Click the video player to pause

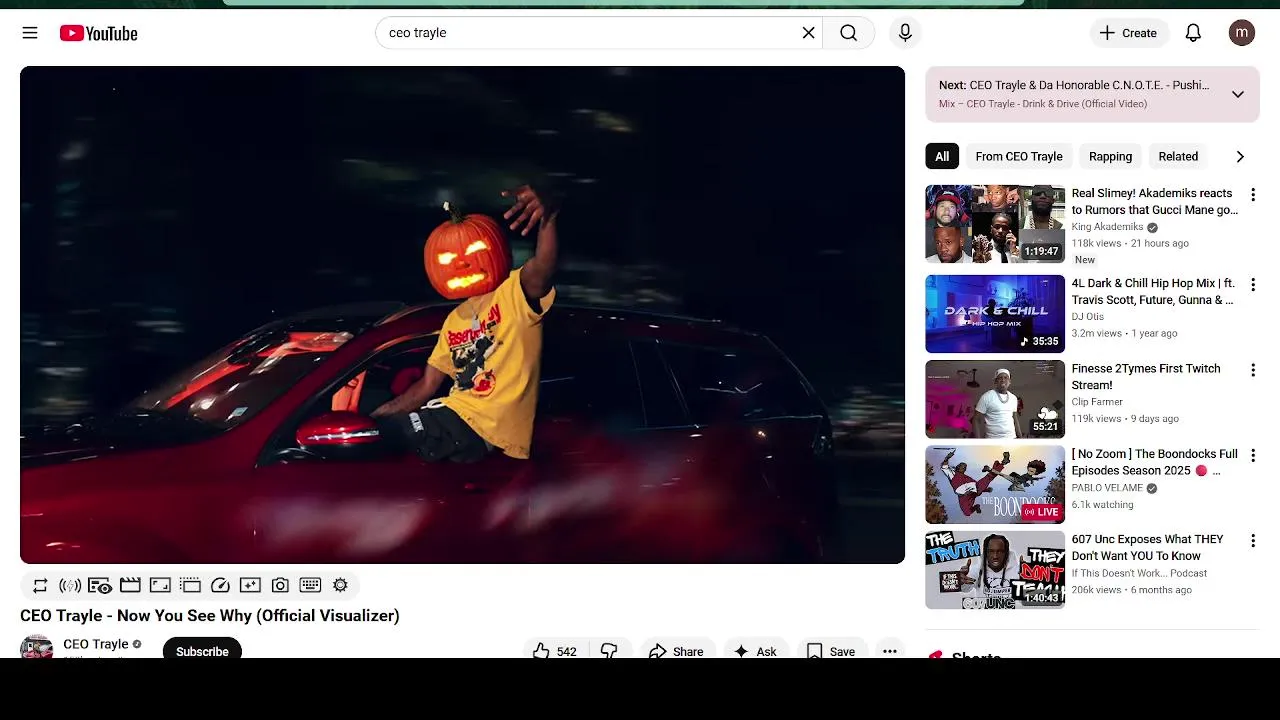(x=462, y=315)
